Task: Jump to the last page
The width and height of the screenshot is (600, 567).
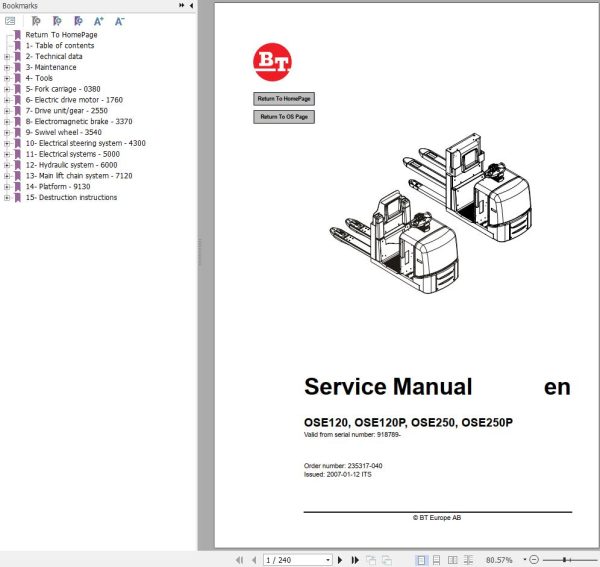Action: coord(355,560)
